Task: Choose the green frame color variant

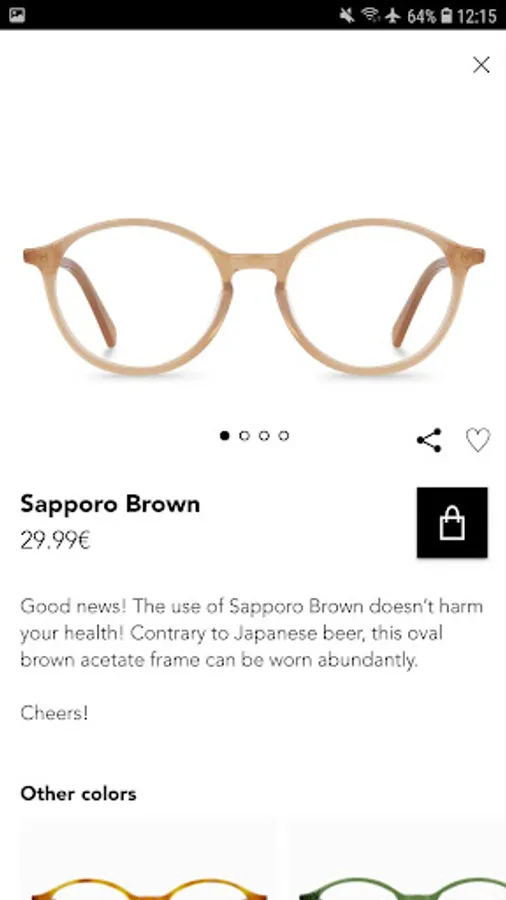Action: pos(398,859)
